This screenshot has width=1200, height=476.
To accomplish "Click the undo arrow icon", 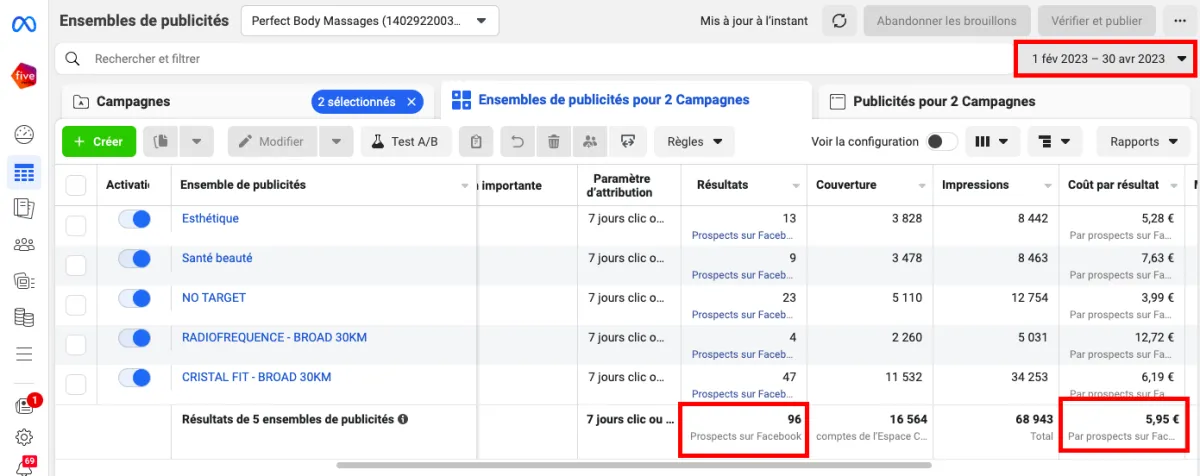I will (517, 142).
